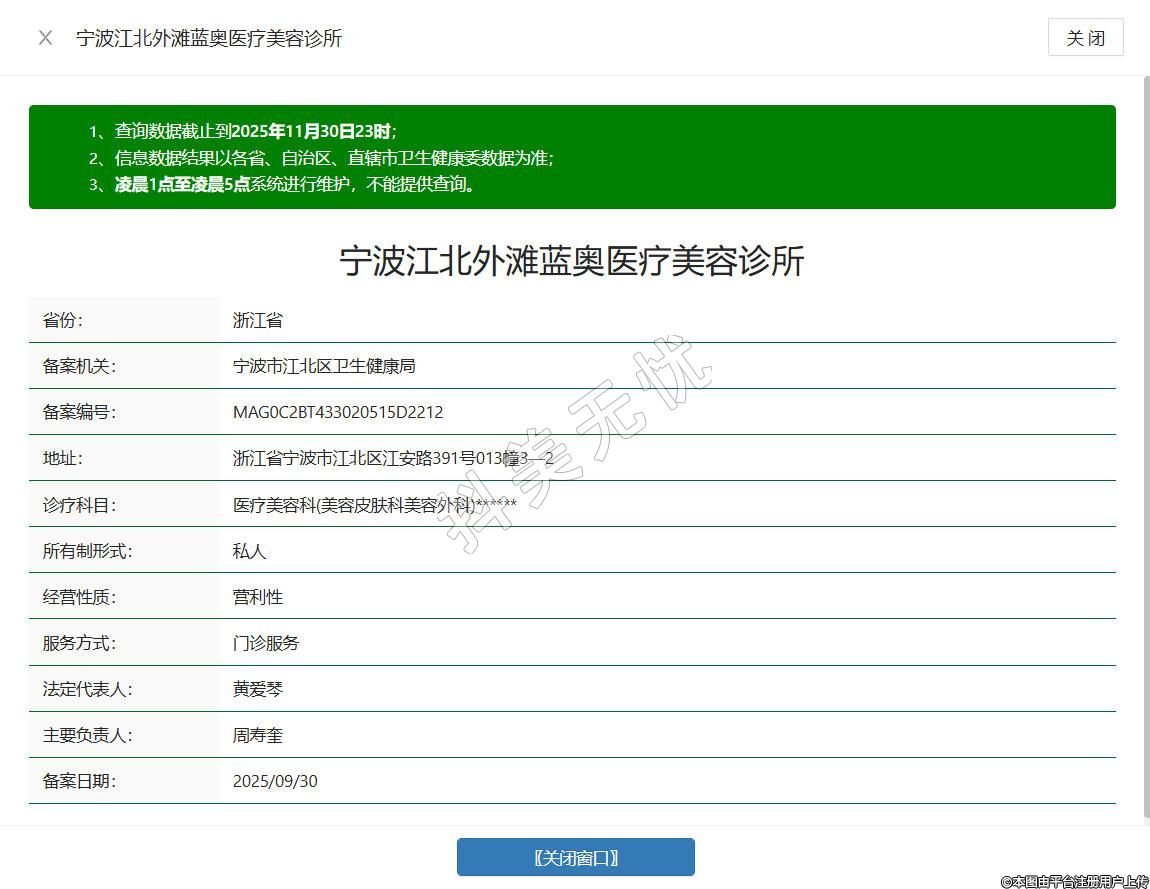Select the province value 浙江省
Screen dimensions: 1150x889
[x=258, y=320]
